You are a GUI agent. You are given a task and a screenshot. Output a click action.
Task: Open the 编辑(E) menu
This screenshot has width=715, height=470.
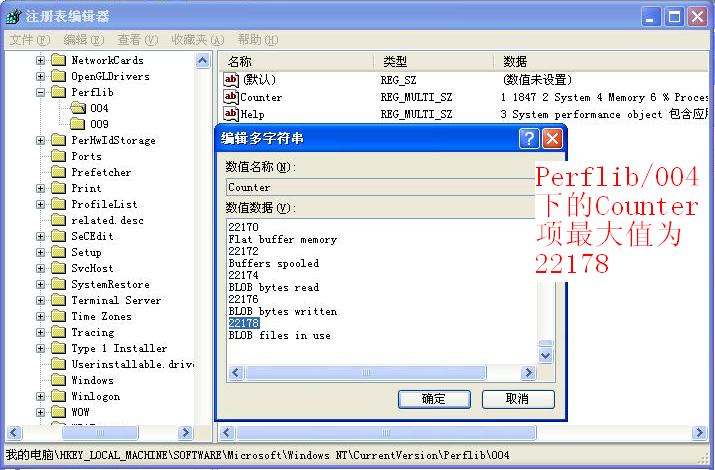pyautogui.click(x=83, y=40)
